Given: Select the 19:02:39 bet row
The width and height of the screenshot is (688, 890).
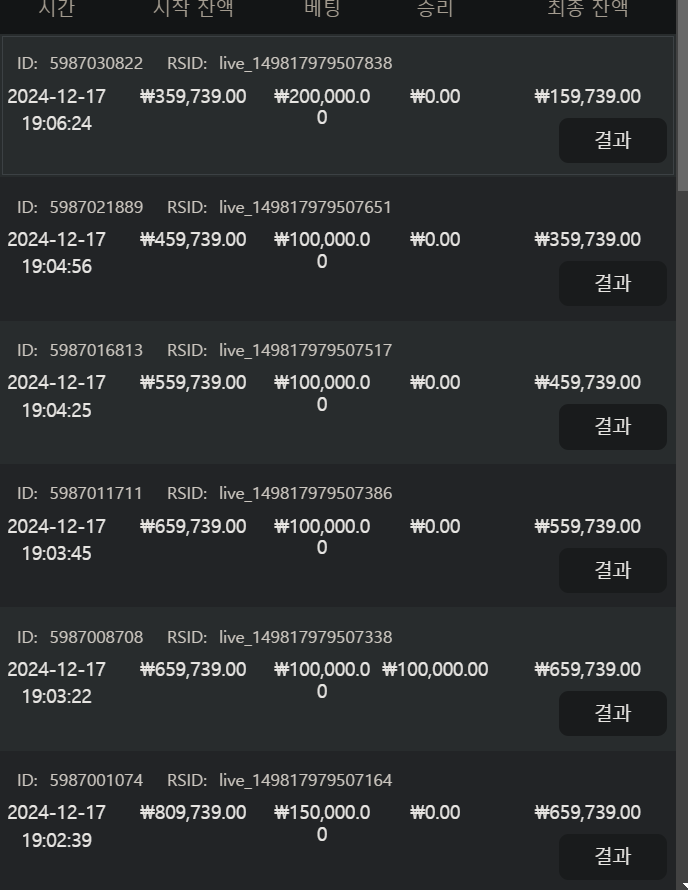Looking at the screenshot, I should tap(338, 821).
